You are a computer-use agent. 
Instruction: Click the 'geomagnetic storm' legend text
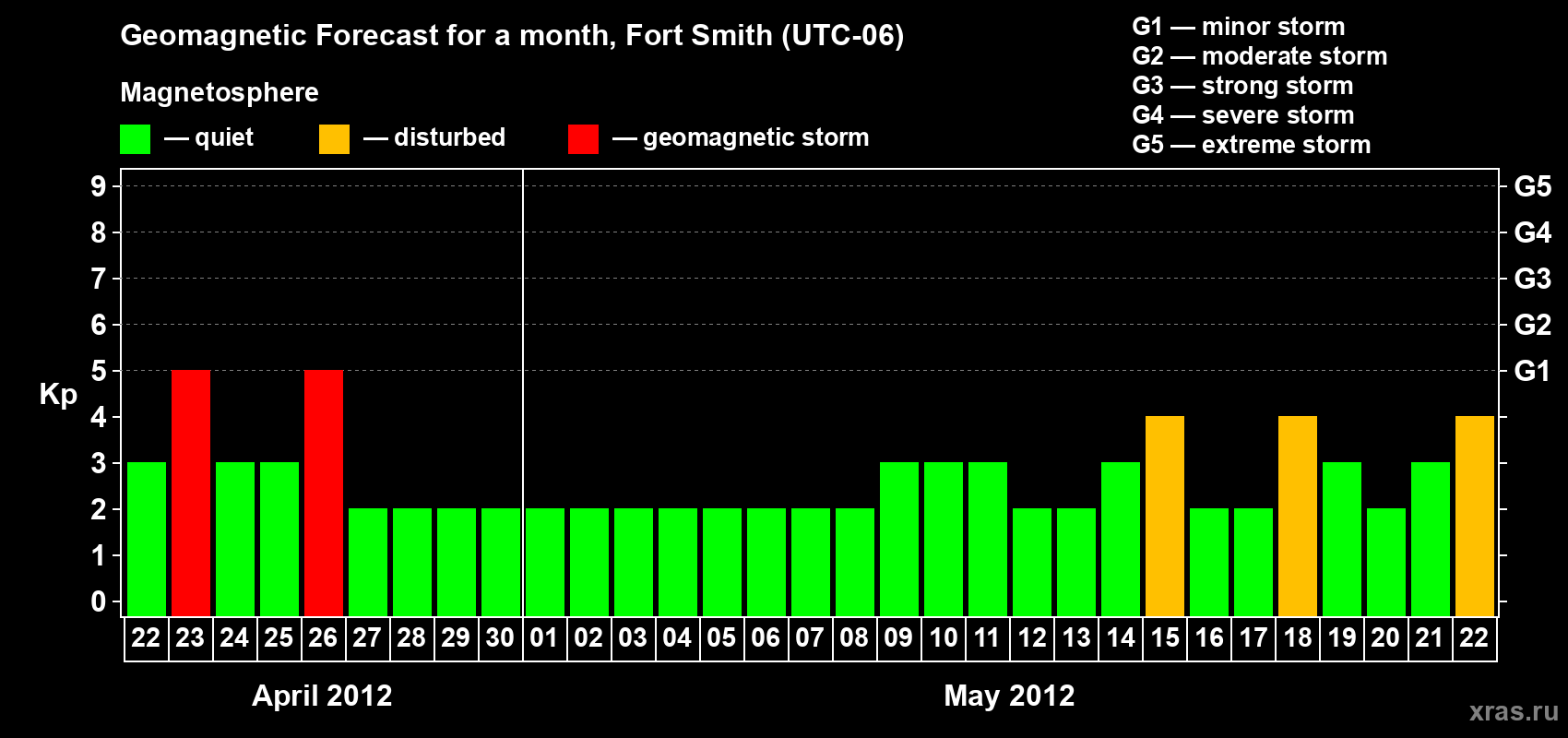point(756,137)
